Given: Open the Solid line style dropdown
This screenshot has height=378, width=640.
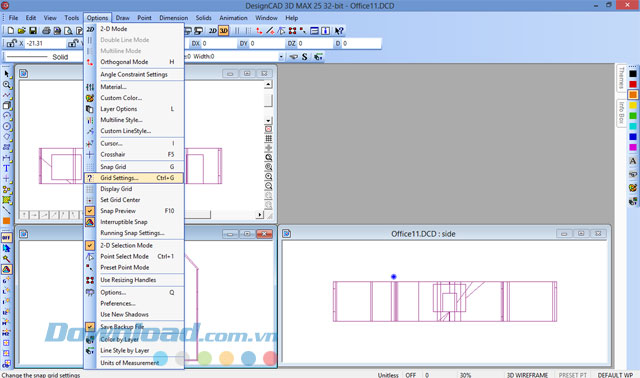Looking at the screenshot, I should coord(42,57).
